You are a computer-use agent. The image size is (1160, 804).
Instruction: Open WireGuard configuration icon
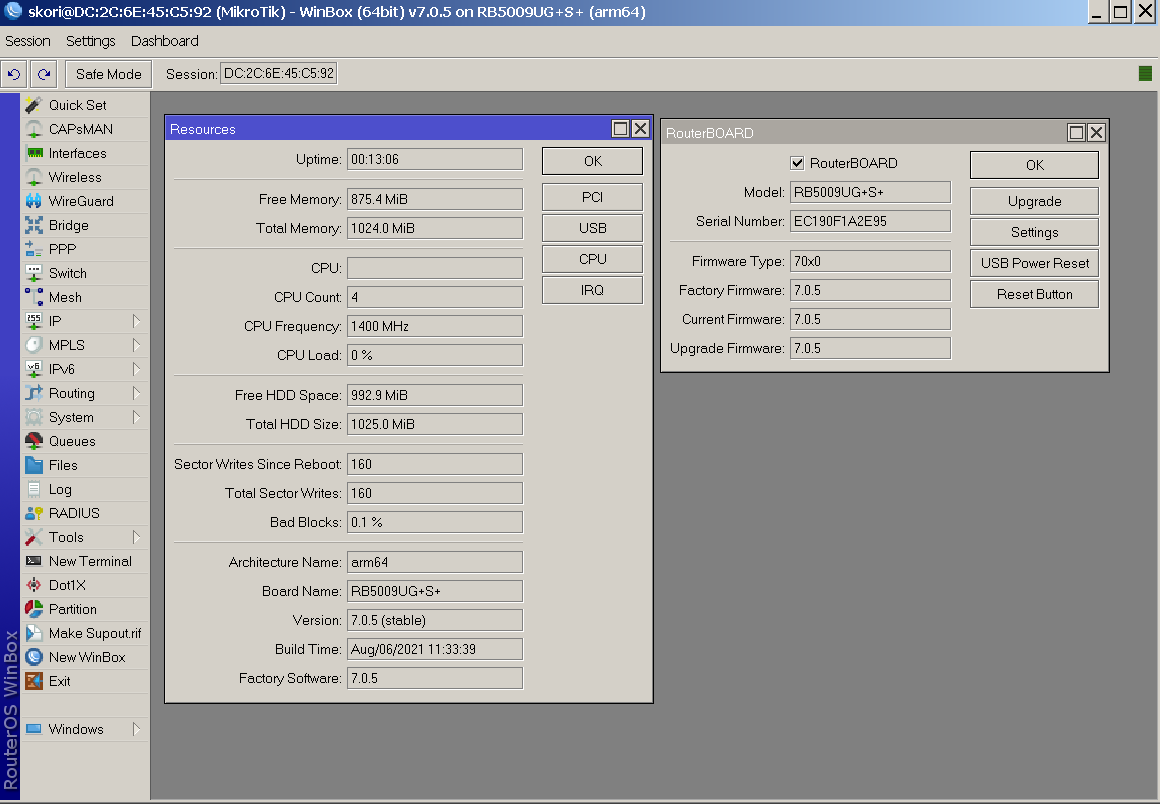(x=34, y=201)
